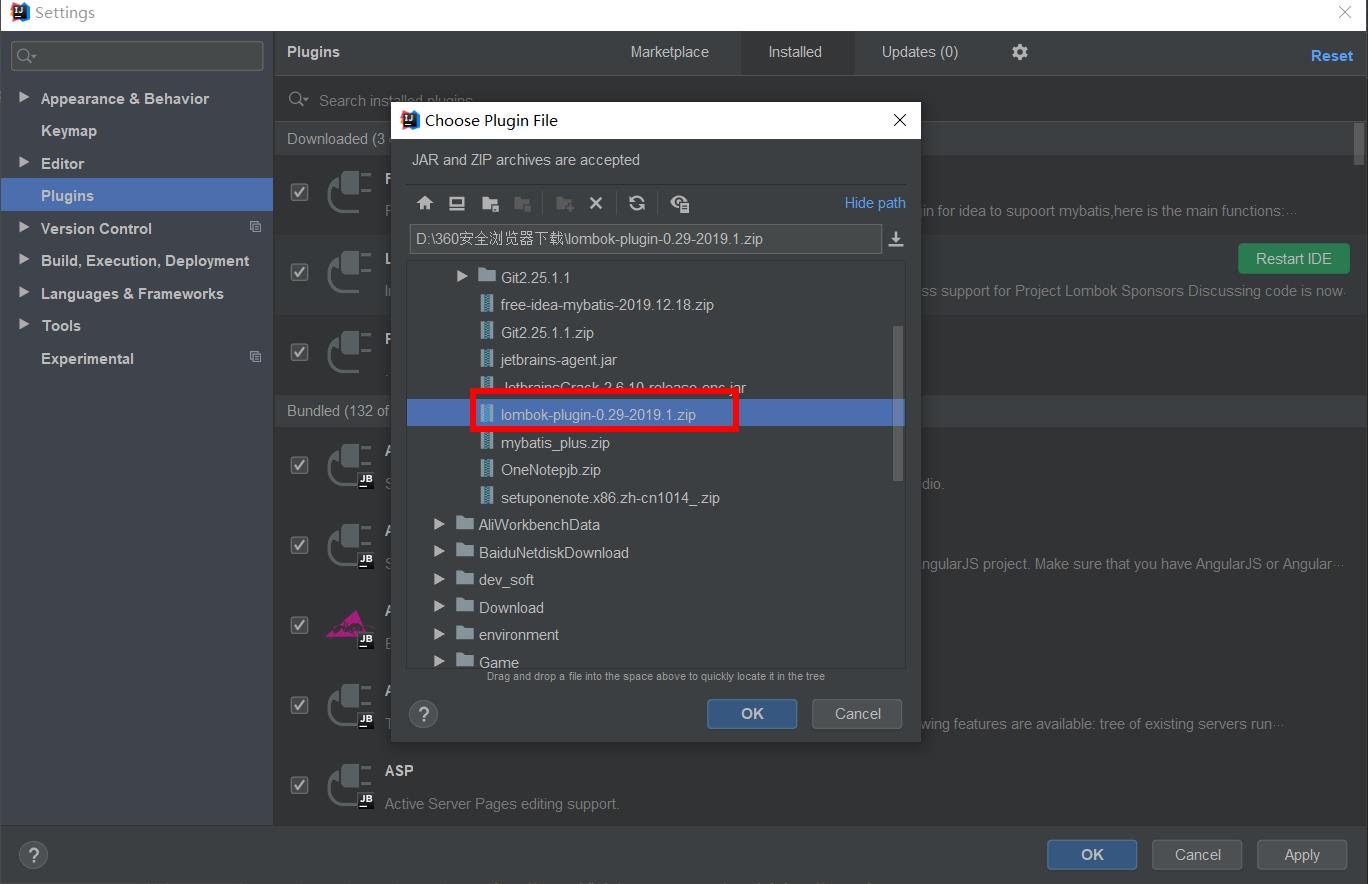Focus the settings search field

pos(137,56)
